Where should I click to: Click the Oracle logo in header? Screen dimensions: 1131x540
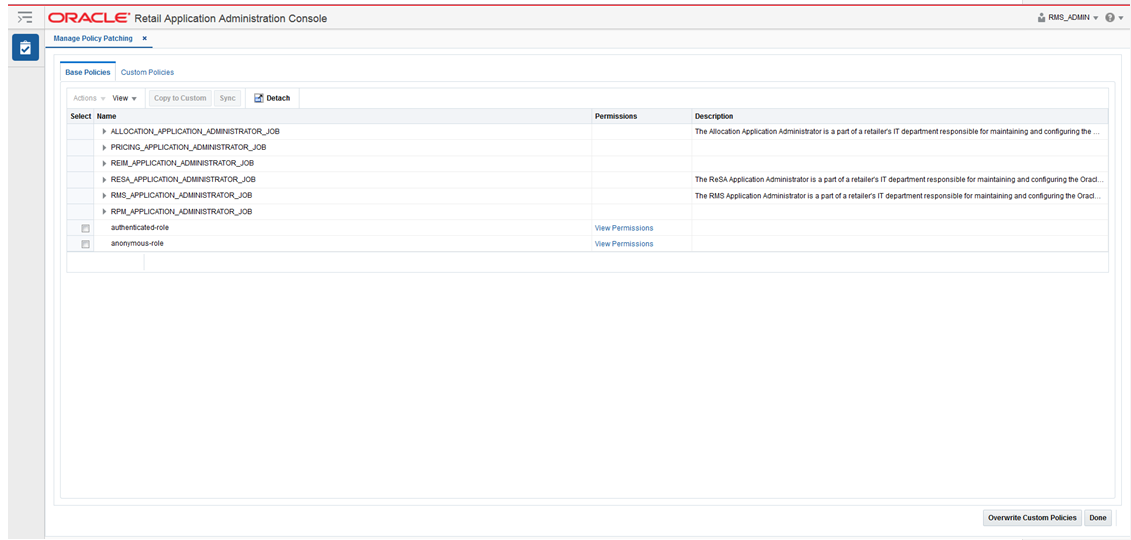click(x=89, y=17)
